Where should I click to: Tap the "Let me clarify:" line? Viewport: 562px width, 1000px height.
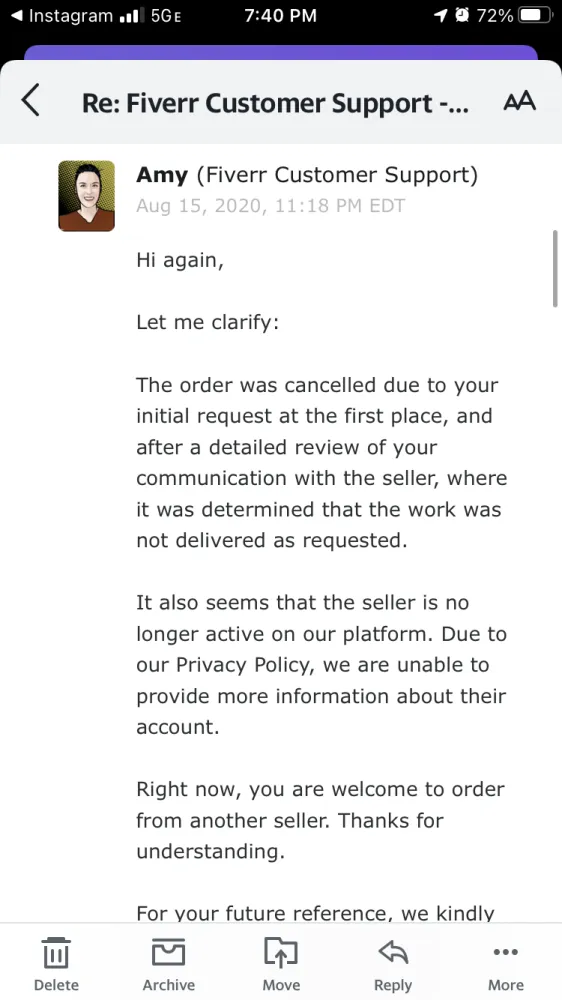[x=207, y=323]
